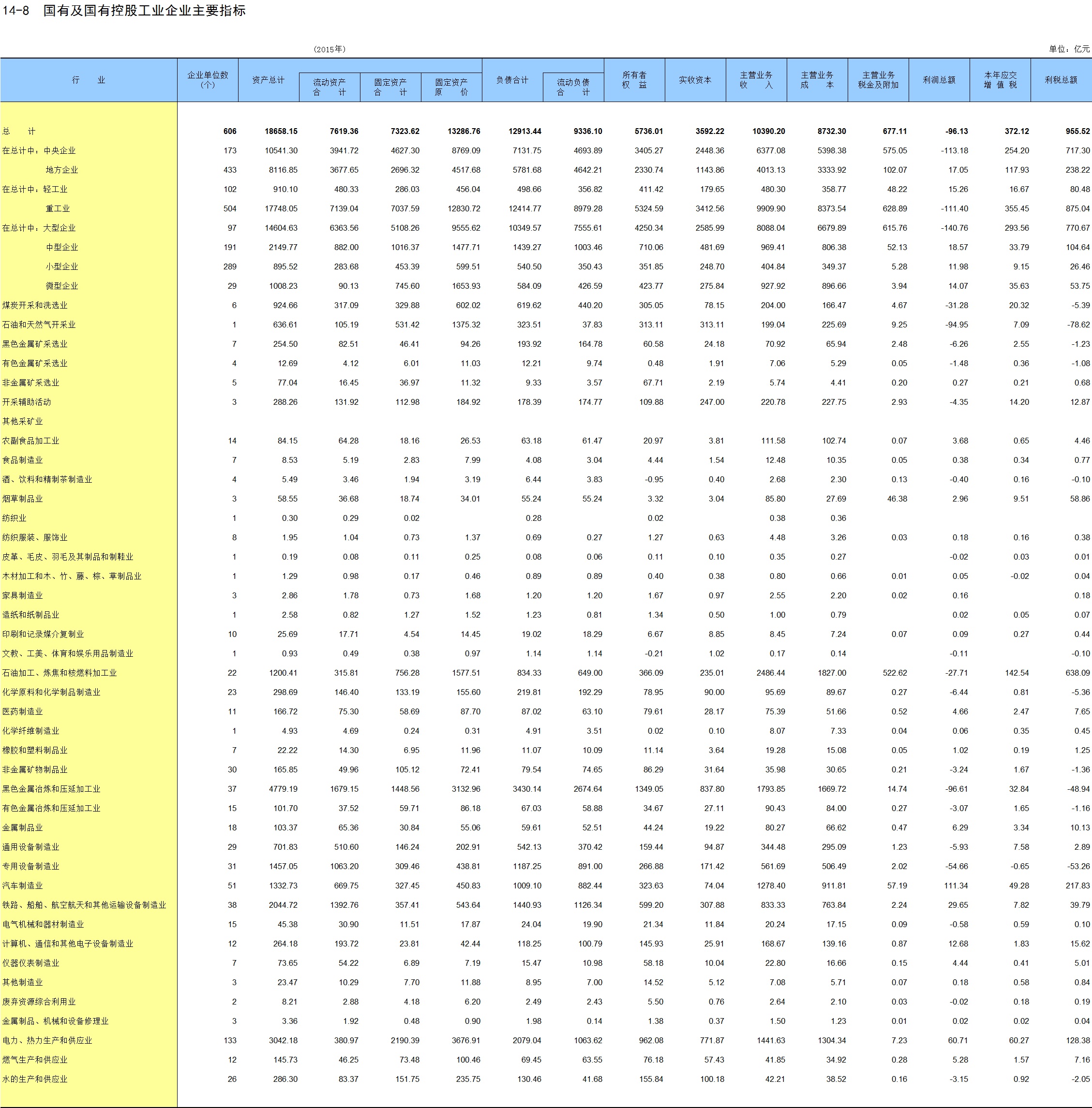
Task: Select the 医药制造业 row label
Action: pyautogui.click(x=22, y=711)
